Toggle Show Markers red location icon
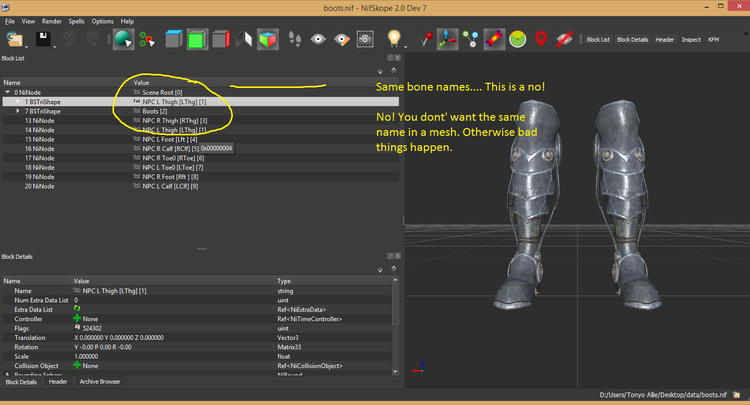The height and width of the screenshot is (405, 750). (541, 39)
